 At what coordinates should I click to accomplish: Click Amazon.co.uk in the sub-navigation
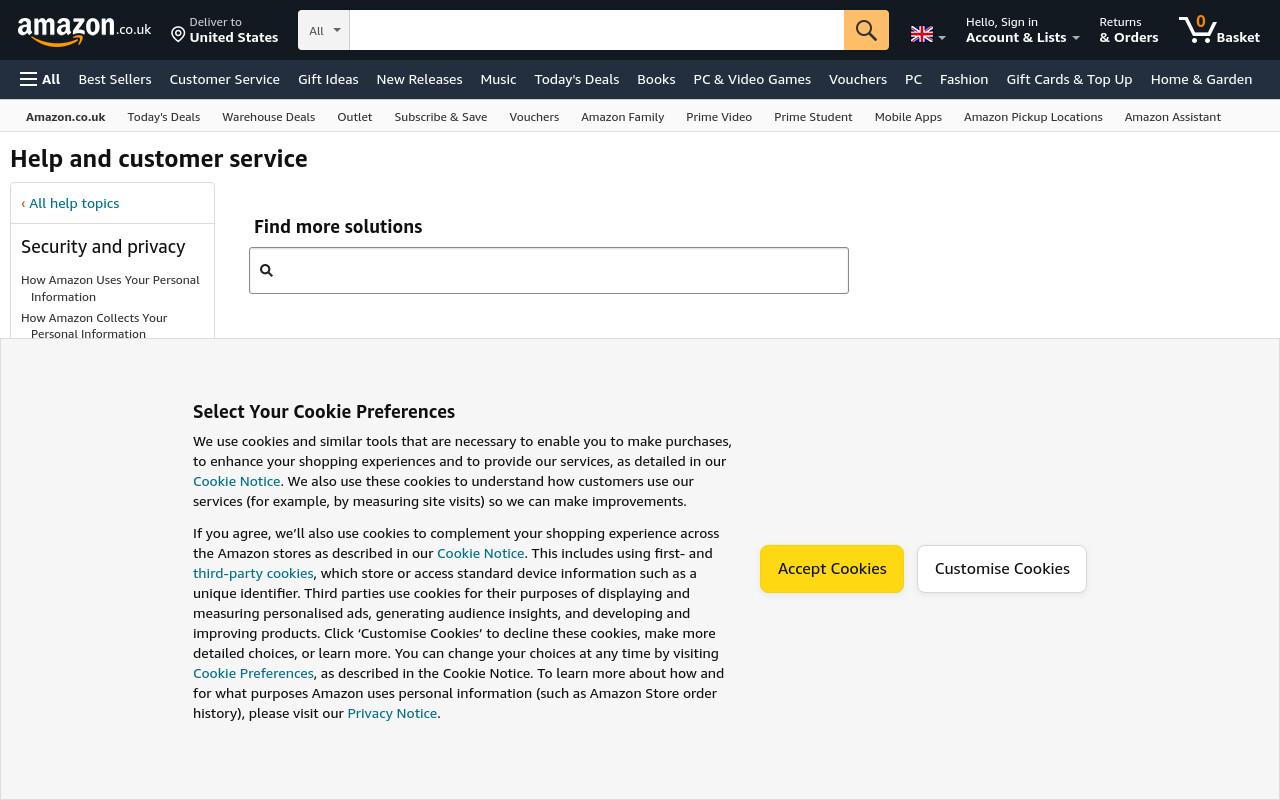[x=66, y=117]
